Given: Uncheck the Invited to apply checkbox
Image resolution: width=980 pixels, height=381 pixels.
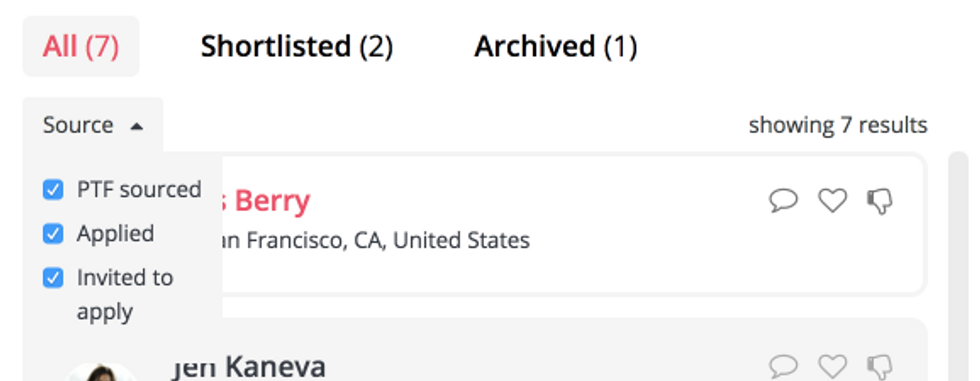Looking at the screenshot, I should 53,277.
